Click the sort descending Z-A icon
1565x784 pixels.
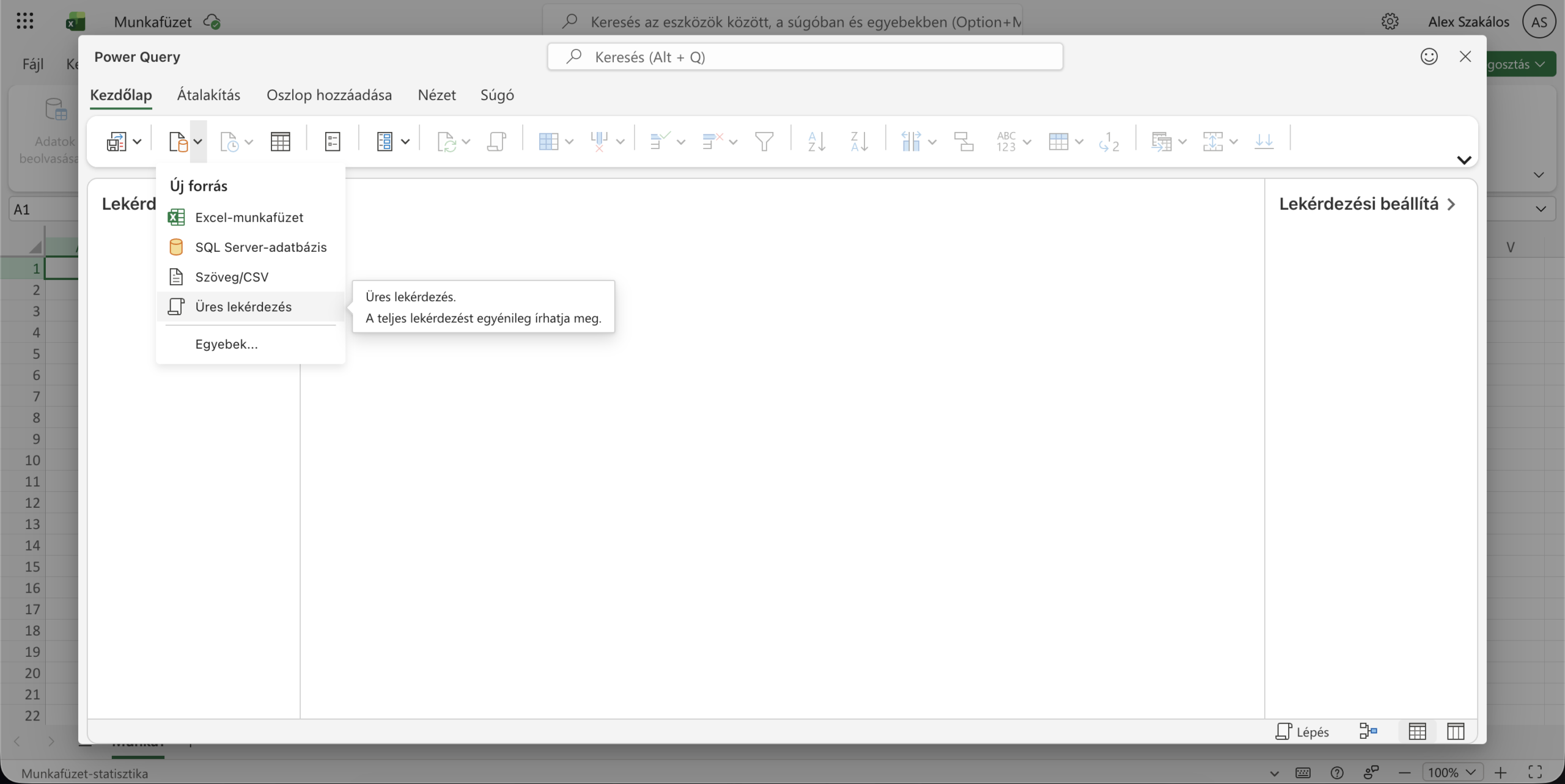859,142
